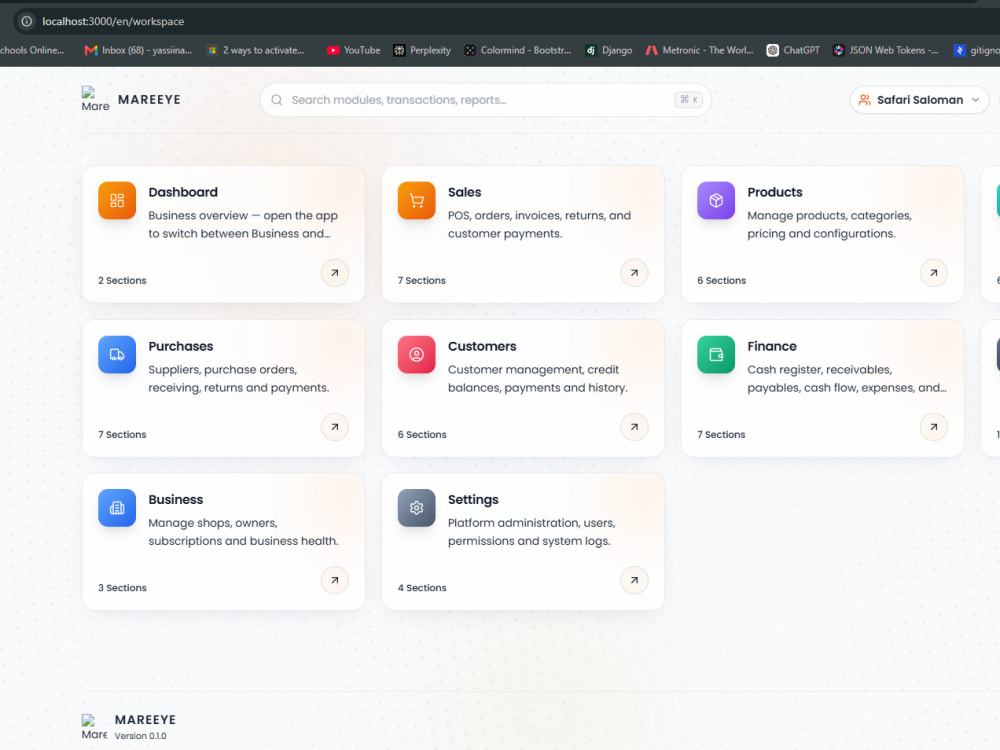Open the ChatGPT bookmark
This screenshot has width=1000, height=750.
tap(793, 50)
